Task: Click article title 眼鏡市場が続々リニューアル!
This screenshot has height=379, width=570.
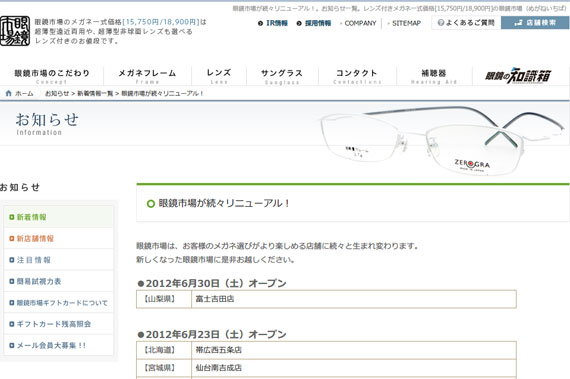Action: coord(224,203)
